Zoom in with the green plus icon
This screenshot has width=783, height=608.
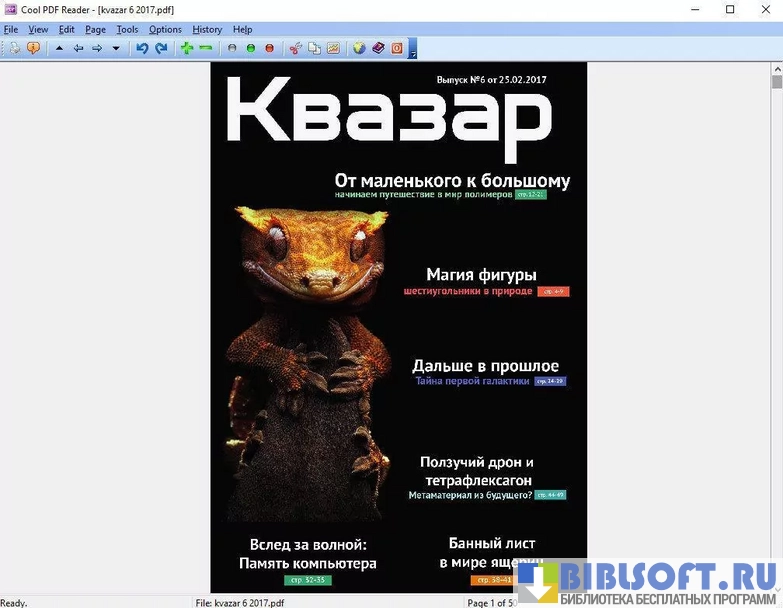point(187,47)
